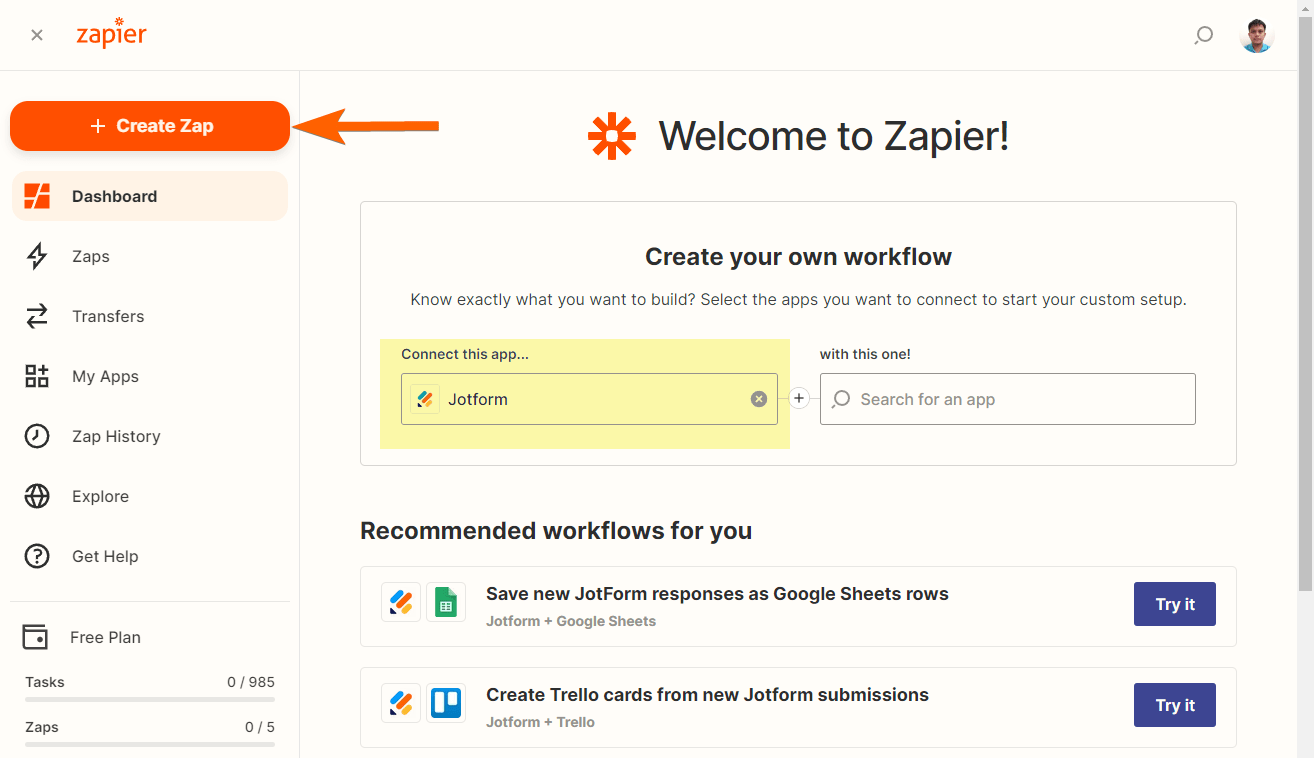The height and width of the screenshot is (758, 1314).
Task: Try the JotForm to Google Sheets workflow
Action: (1175, 604)
